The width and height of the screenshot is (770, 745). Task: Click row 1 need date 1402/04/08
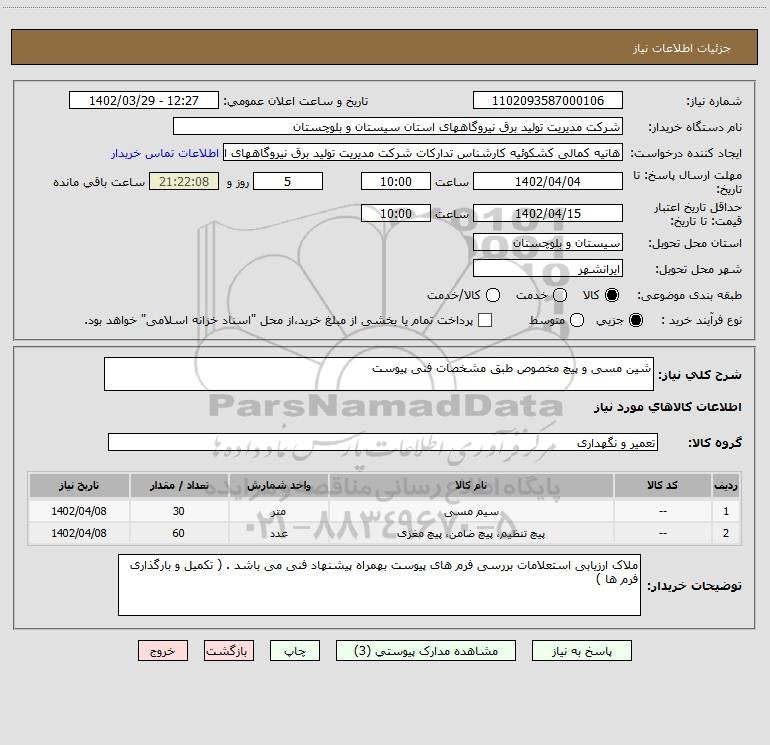click(x=79, y=511)
